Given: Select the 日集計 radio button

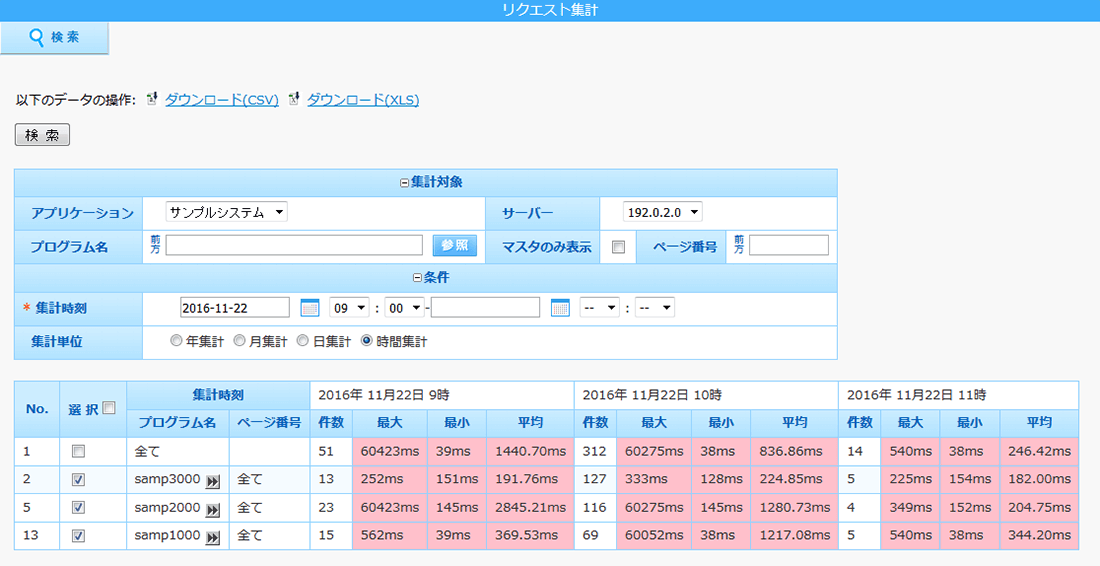Looking at the screenshot, I should (302, 341).
